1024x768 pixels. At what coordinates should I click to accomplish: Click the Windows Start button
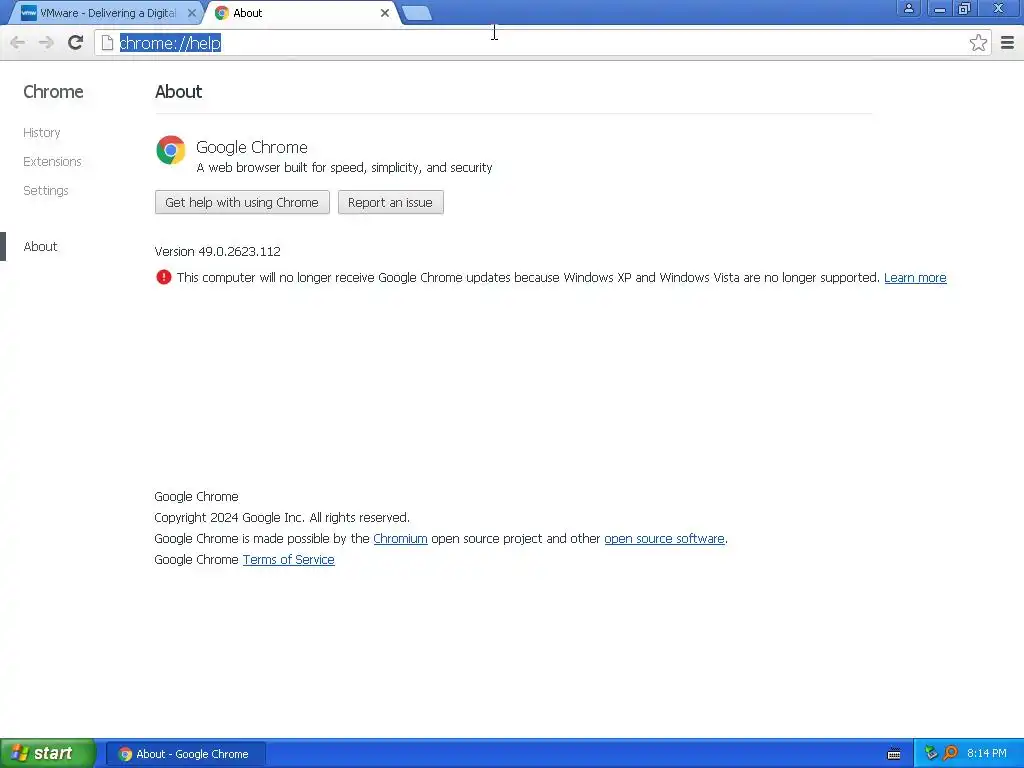point(48,754)
